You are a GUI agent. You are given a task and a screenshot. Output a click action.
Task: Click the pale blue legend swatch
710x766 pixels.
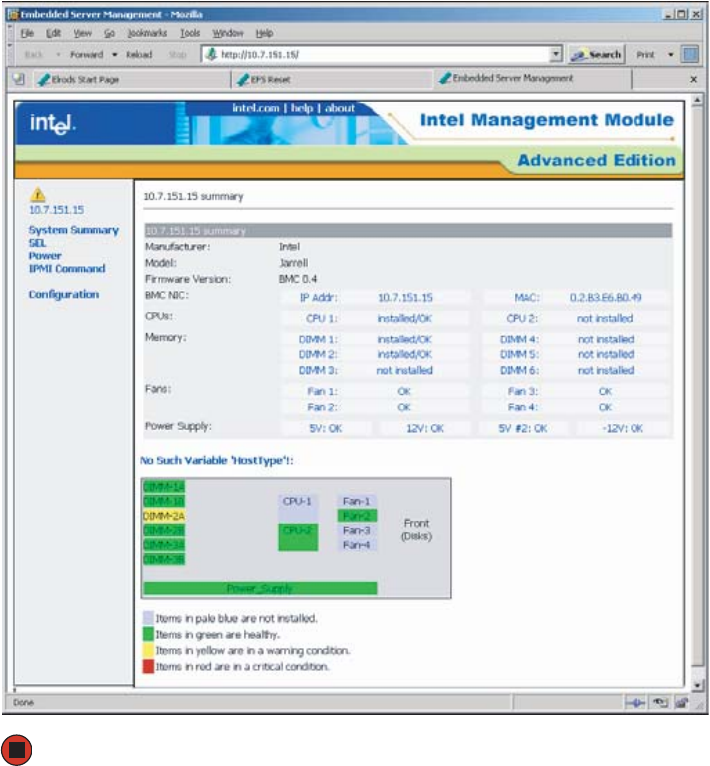[148, 618]
